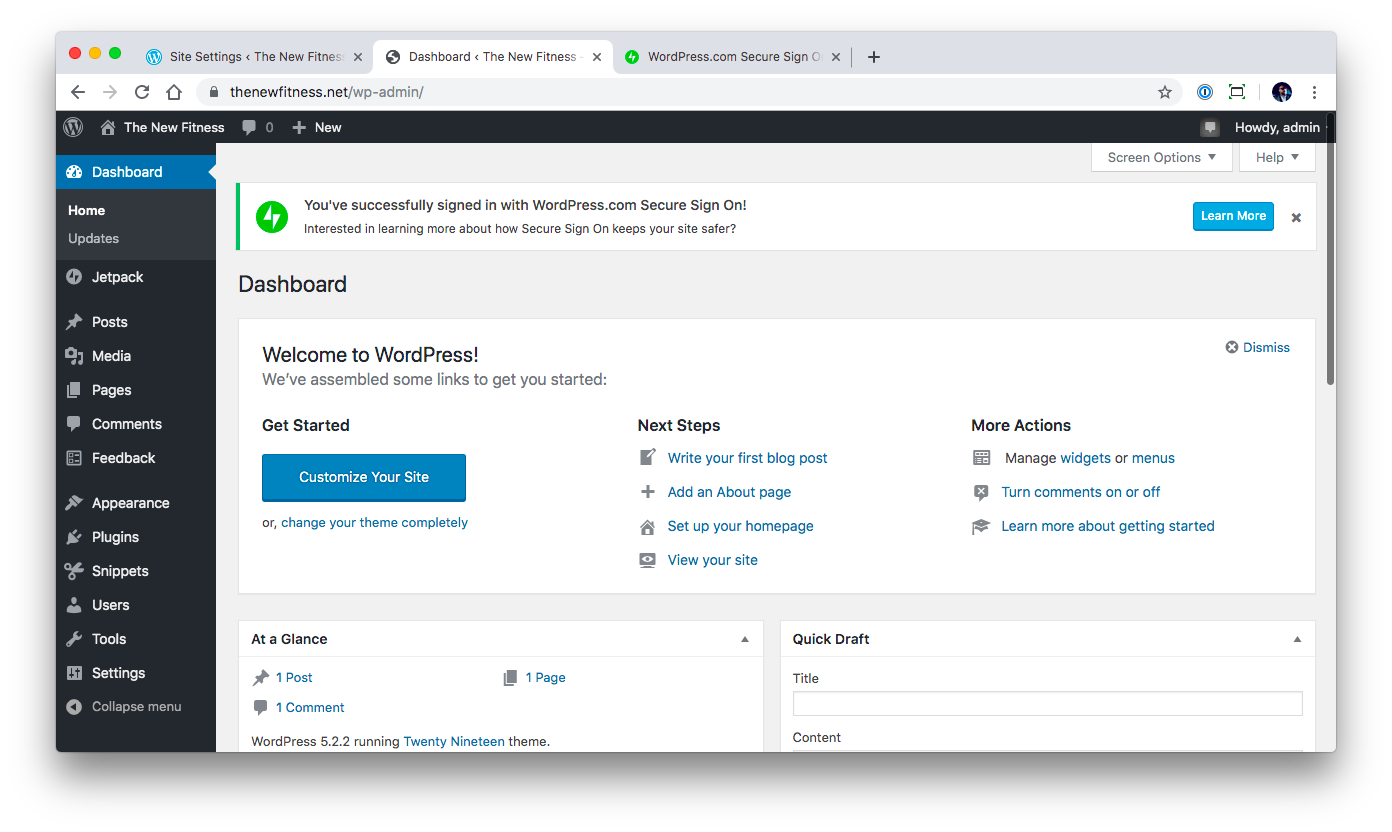Screen dimensions: 1392x832
Task: Click the home icon beside The New Fitness
Action: 108,127
